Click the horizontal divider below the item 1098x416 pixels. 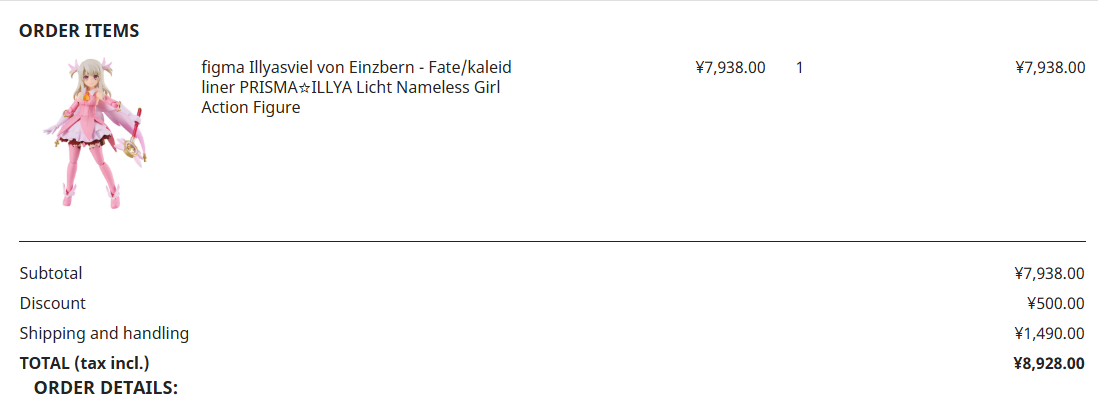552,241
